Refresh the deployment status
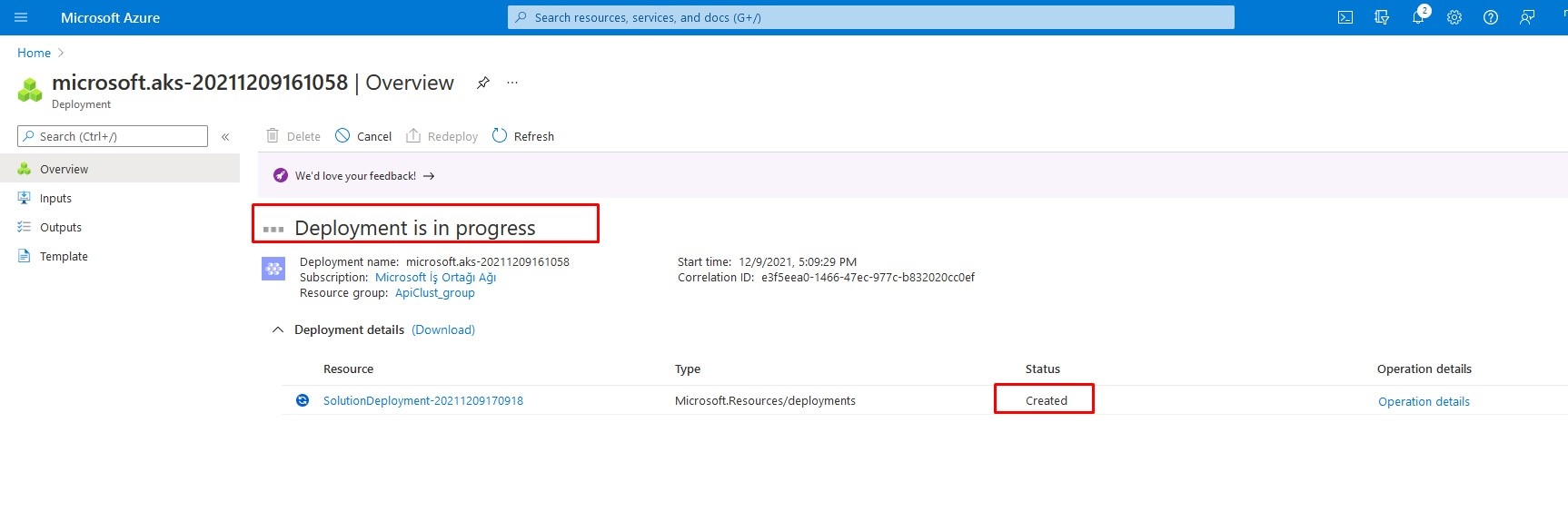This screenshot has height=511, width=1568. point(523,136)
